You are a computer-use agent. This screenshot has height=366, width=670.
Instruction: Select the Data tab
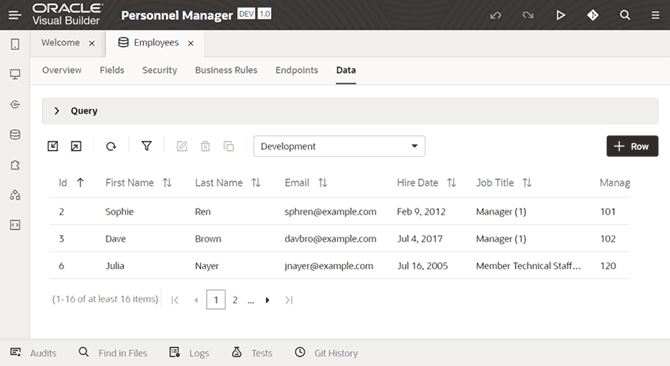coord(346,70)
